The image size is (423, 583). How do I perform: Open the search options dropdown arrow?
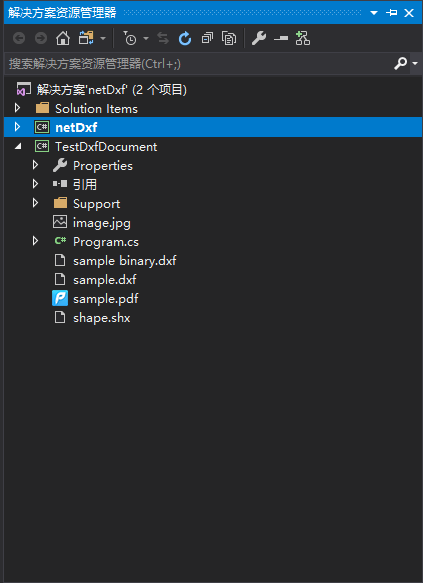click(415, 64)
